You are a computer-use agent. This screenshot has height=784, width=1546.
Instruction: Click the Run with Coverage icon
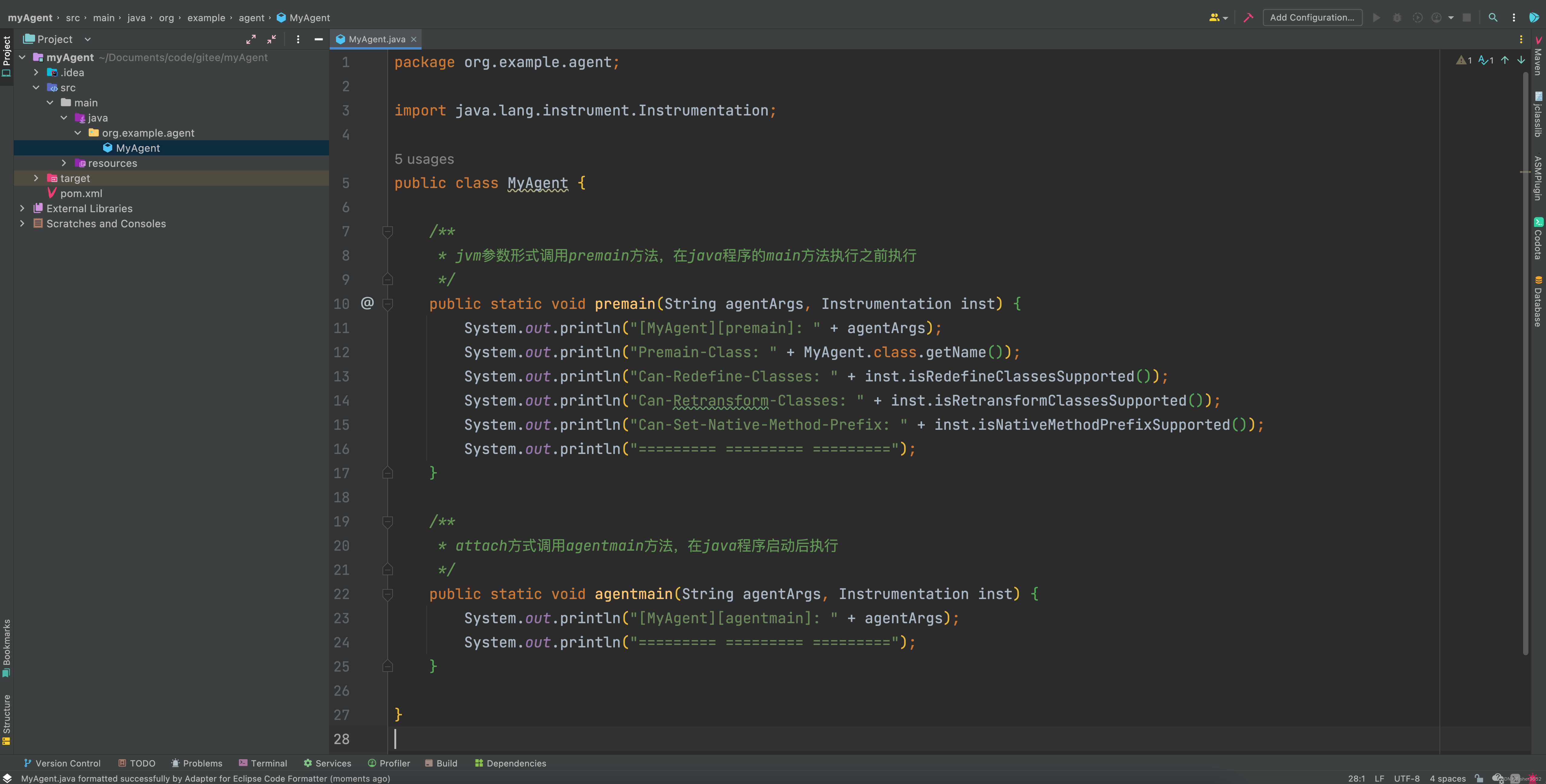(1417, 18)
